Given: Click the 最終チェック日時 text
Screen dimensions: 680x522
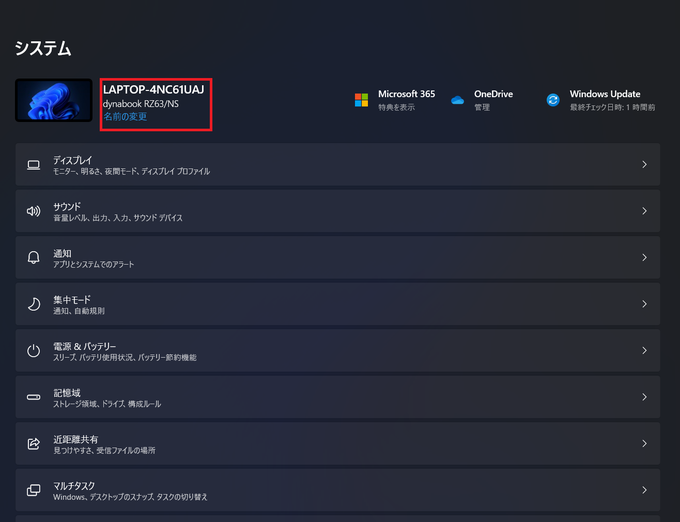Looking at the screenshot, I should 612,107.
